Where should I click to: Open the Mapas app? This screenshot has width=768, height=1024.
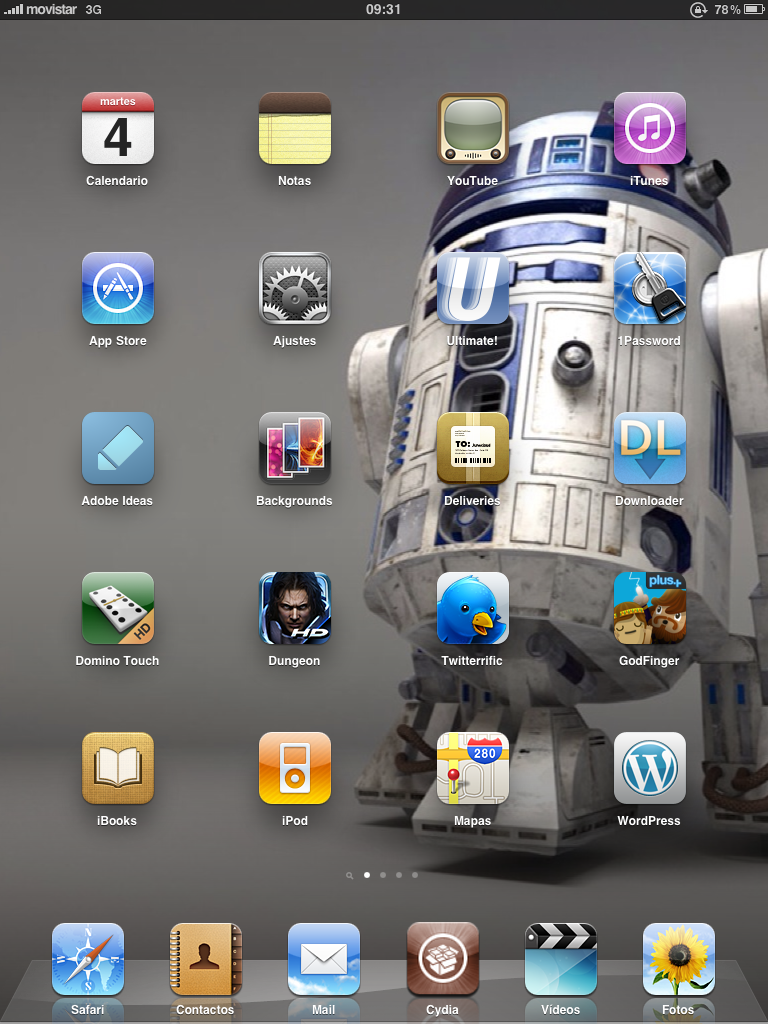(x=472, y=768)
